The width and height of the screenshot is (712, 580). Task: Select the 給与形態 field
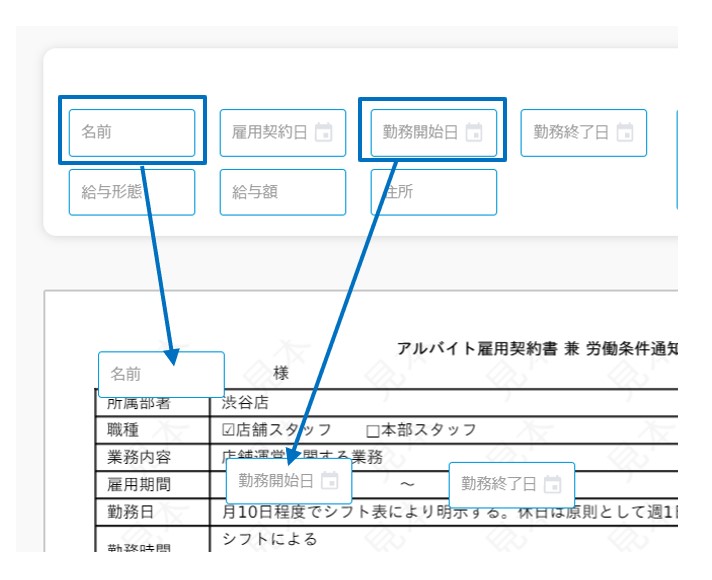pos(132,192)
